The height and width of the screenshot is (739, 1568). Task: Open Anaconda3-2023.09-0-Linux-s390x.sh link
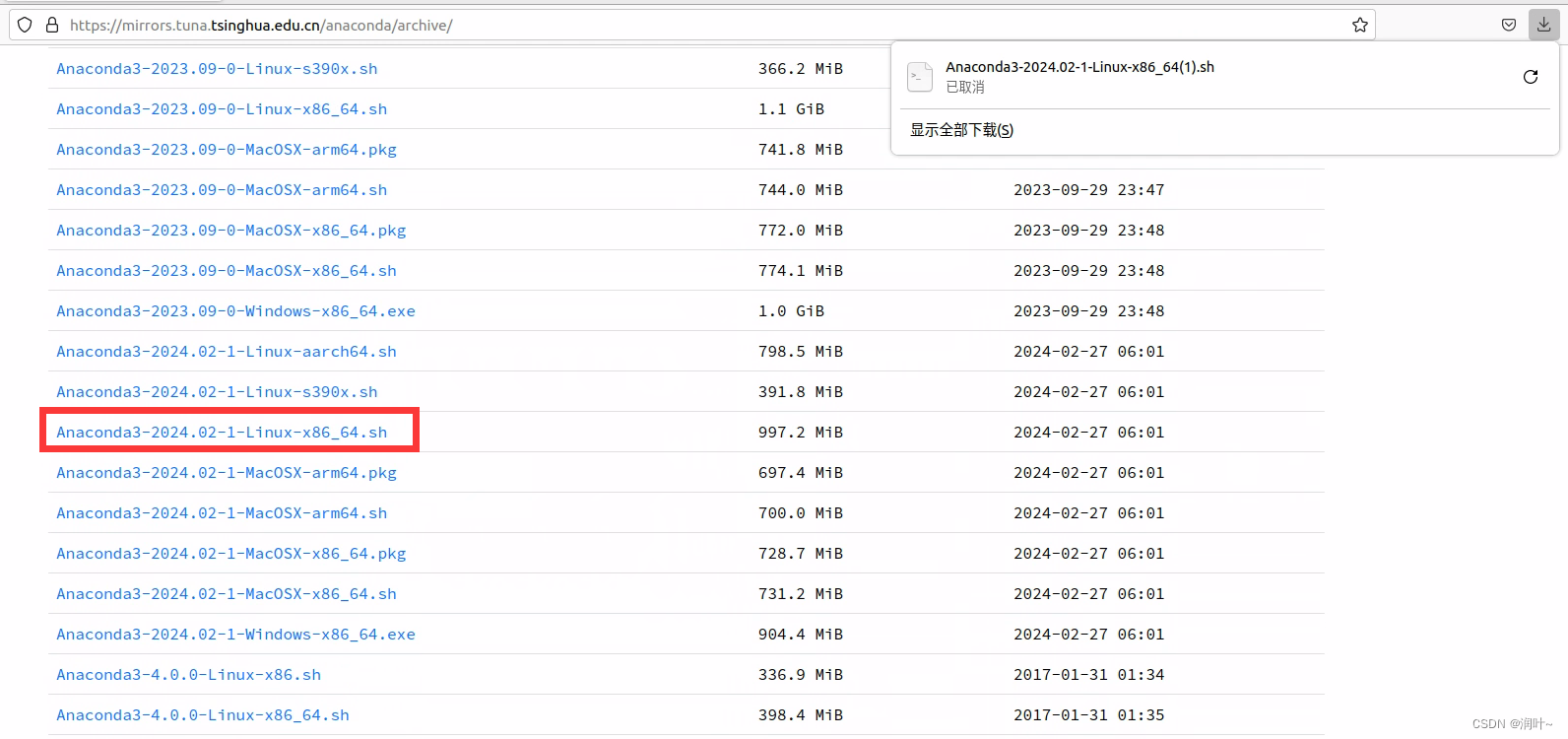pos(217,69)
